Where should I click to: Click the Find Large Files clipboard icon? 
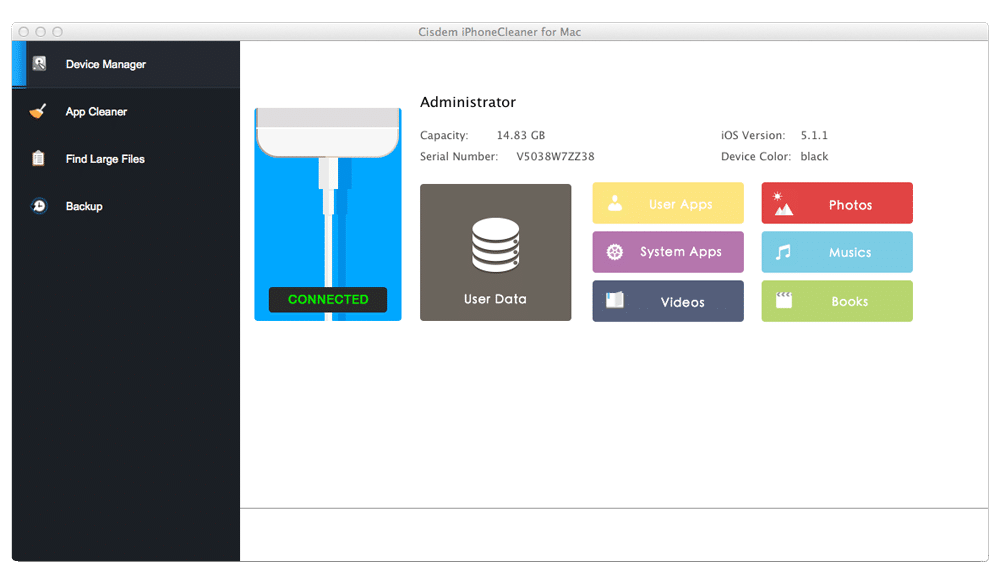38,158
